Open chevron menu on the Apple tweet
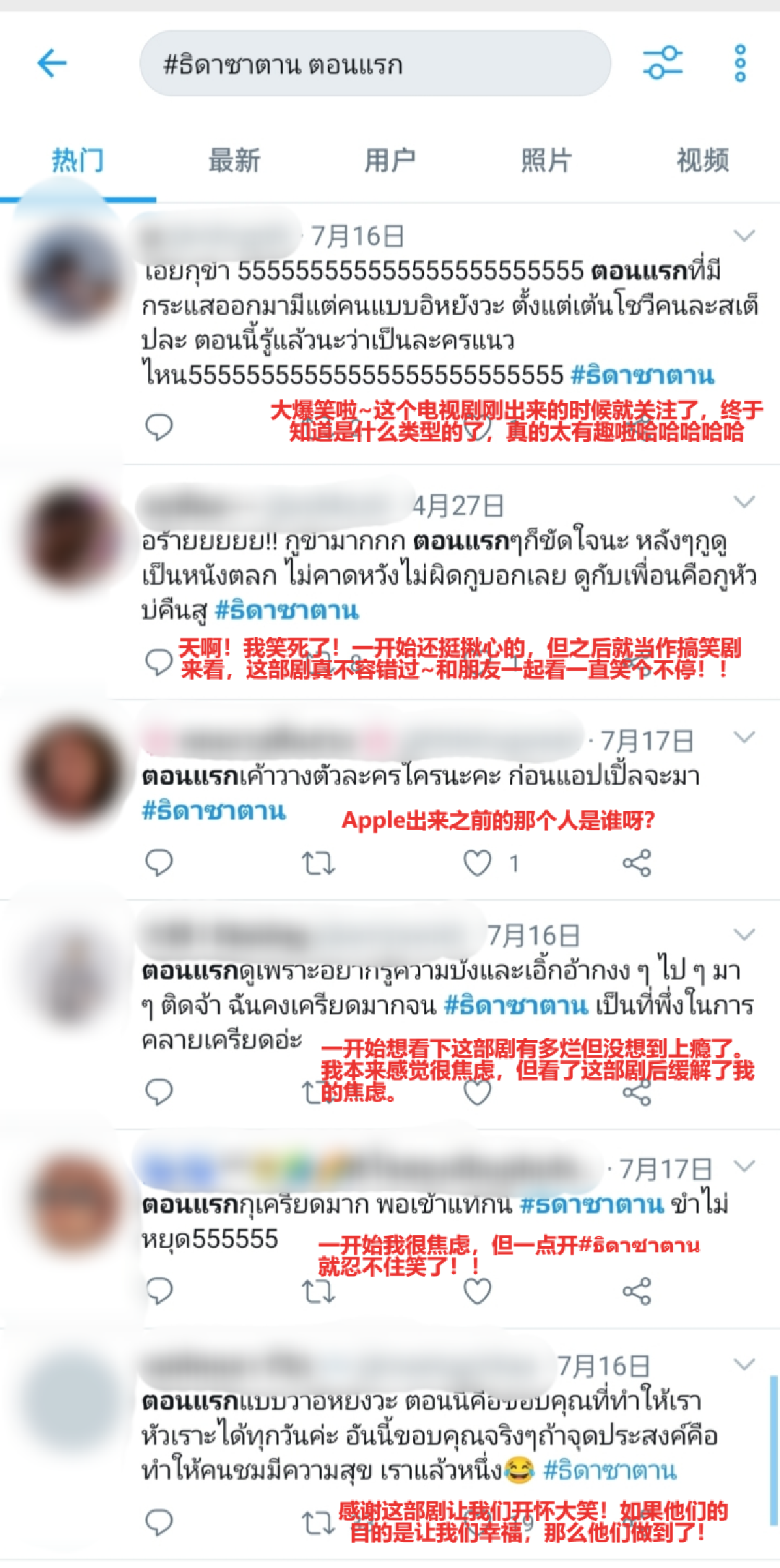 click(744, 736)
